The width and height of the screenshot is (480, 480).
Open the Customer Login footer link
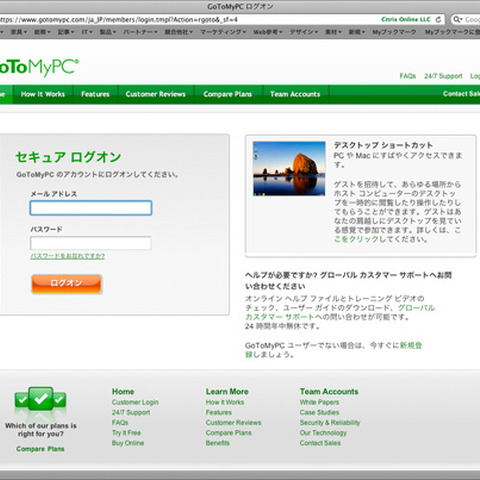tap(135, 402)
